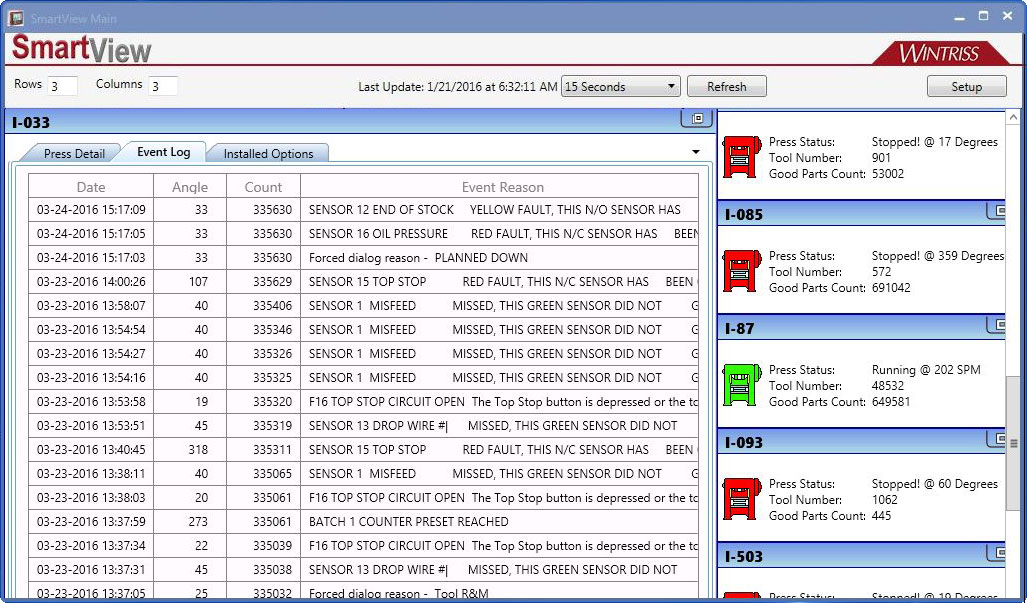
Task: Select row dated 03-23-2016 13:38:11
Action: click(x=364, y=474)
